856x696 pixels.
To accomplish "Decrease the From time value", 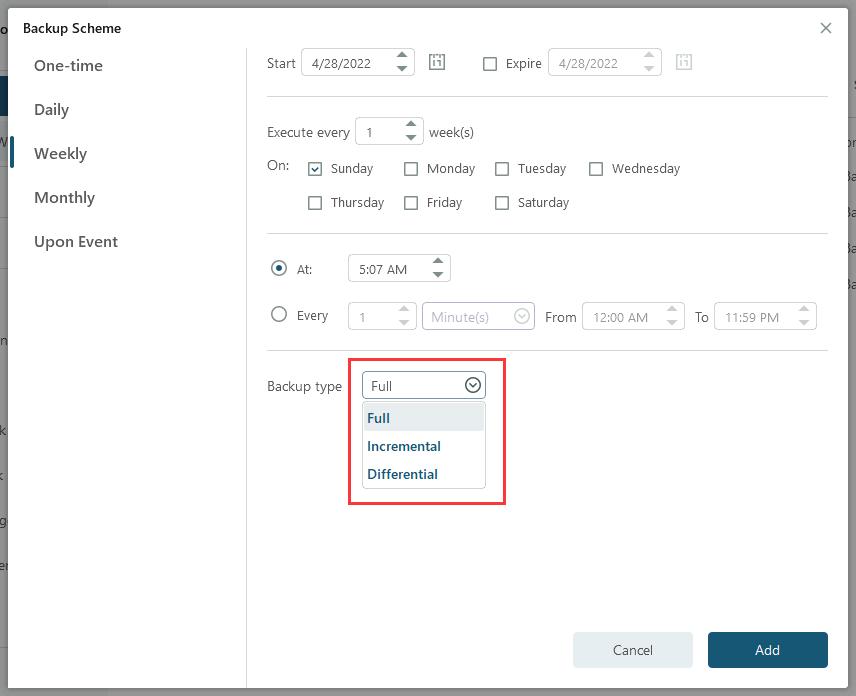I will click(x=672, y=323).
